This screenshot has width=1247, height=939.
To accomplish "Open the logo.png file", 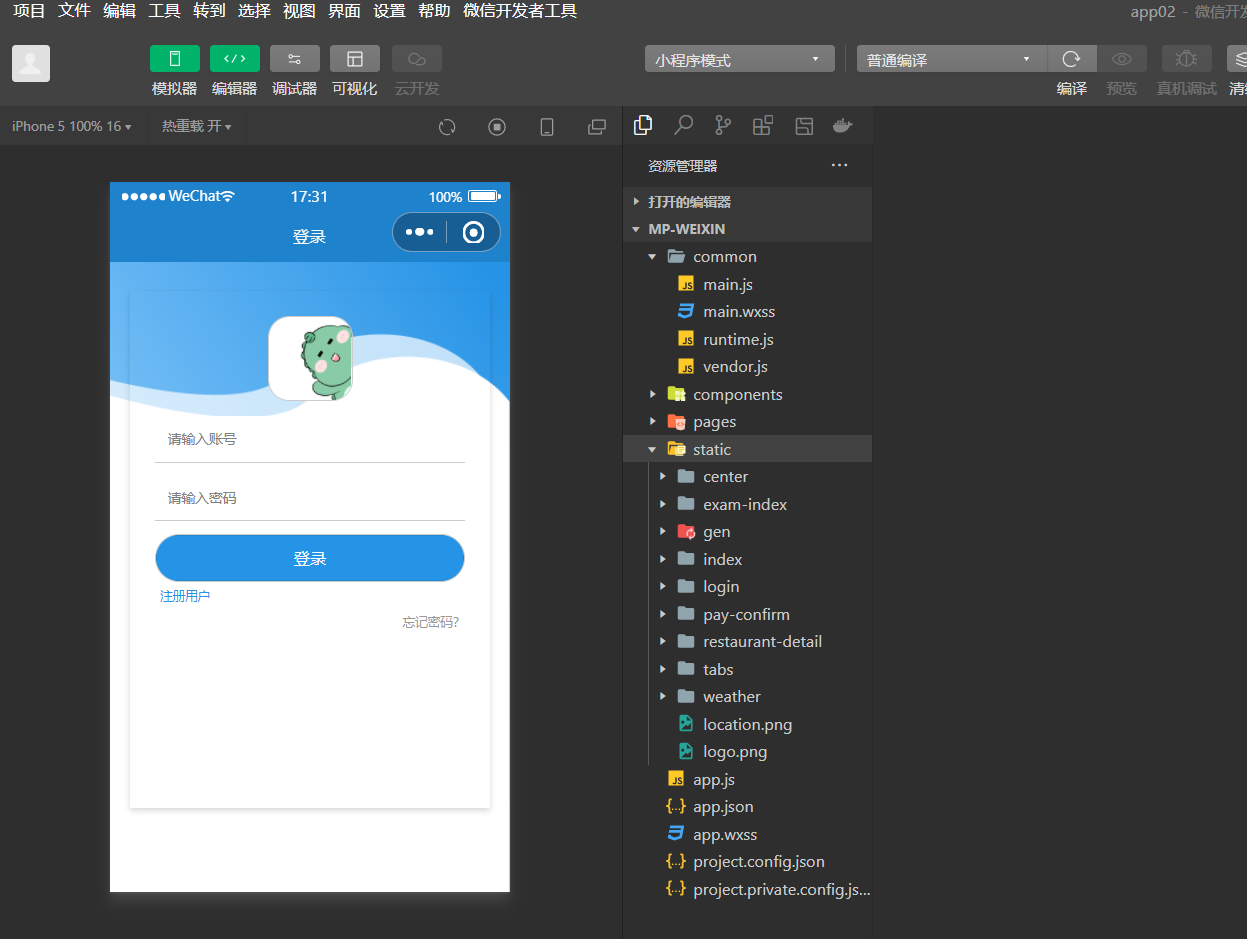I will coord(748,751).
